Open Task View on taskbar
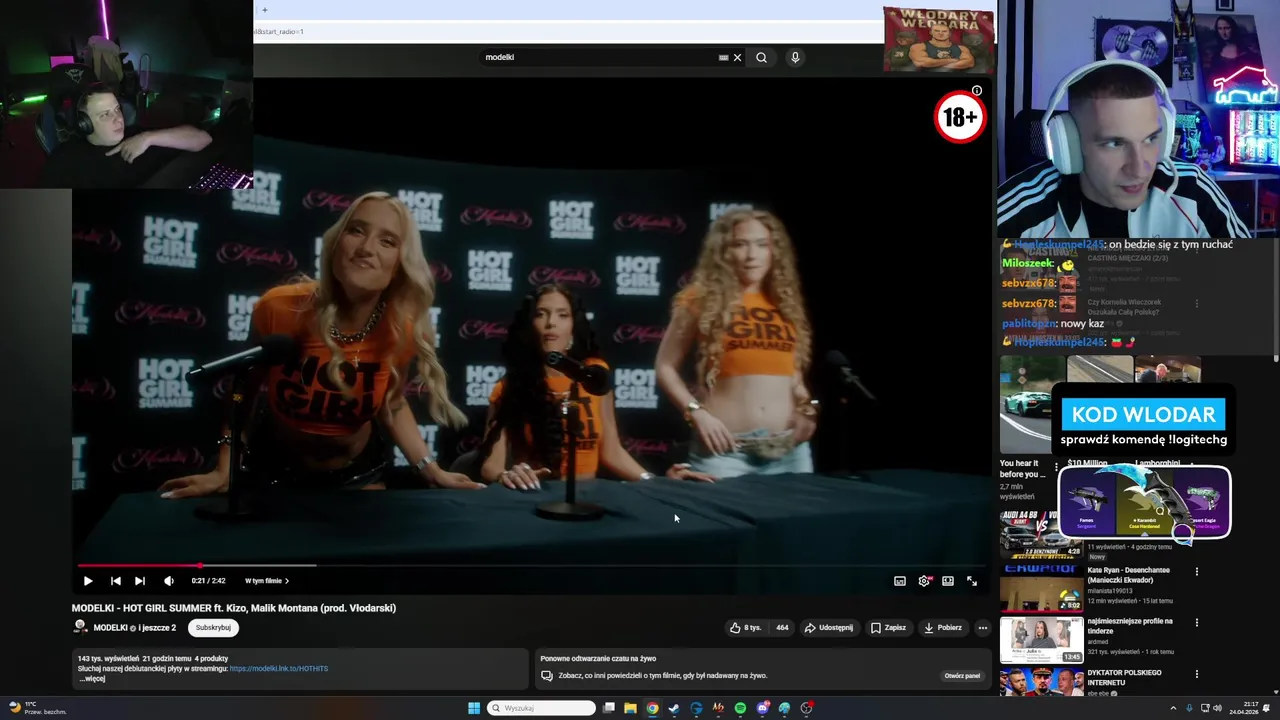The height and width of the screenshot is (720, 1280). 608,708
